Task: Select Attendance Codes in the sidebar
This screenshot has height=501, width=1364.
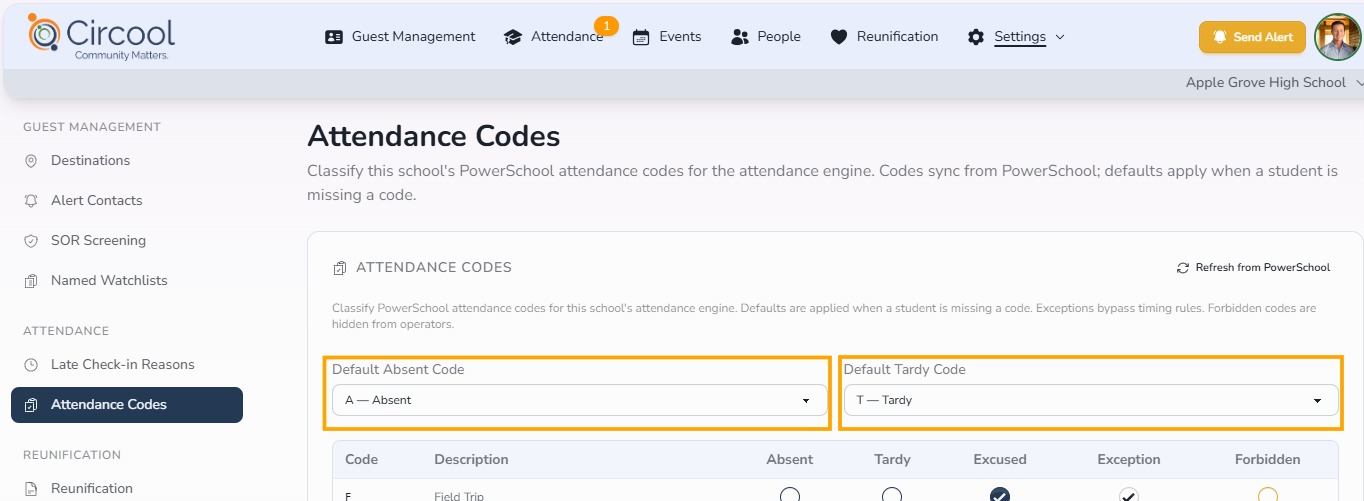Action: click(127, 405)
